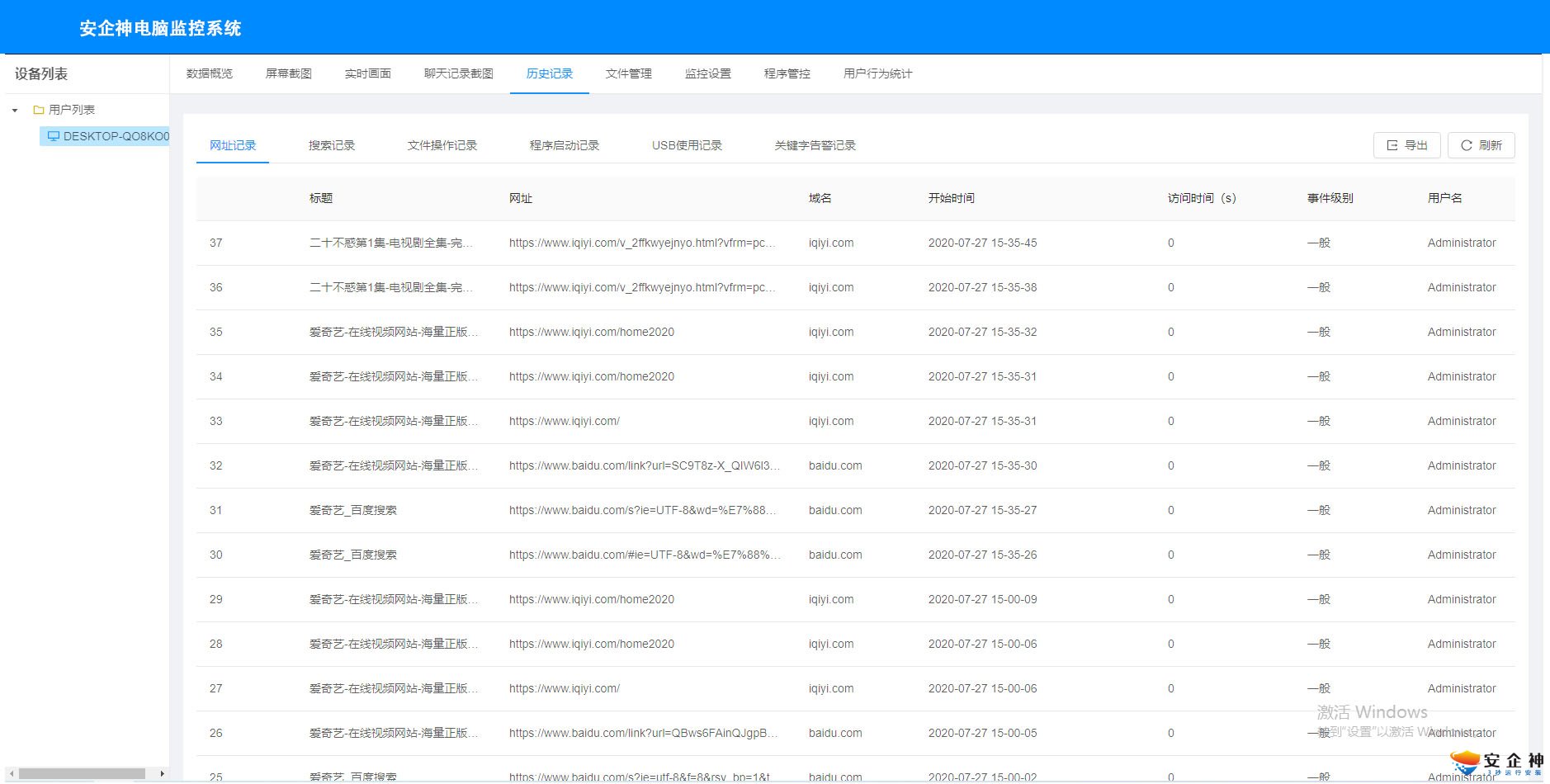Switch to 搜索记录 sub-tab
1550x784 pixels.
(332, 145)
